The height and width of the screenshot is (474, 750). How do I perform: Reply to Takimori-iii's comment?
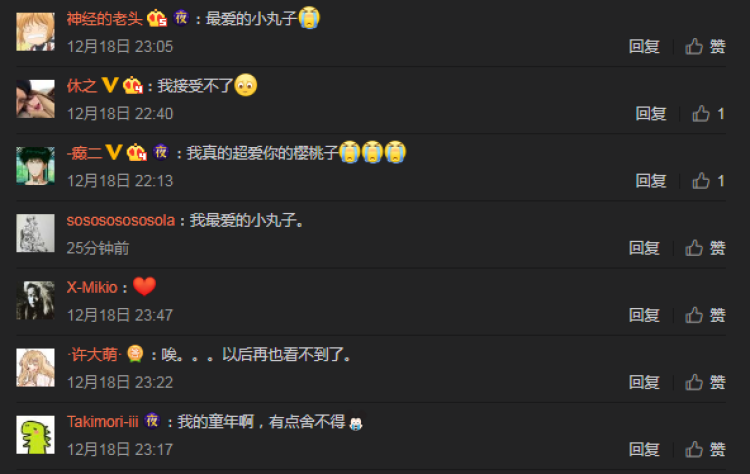[x=644, y=450]
